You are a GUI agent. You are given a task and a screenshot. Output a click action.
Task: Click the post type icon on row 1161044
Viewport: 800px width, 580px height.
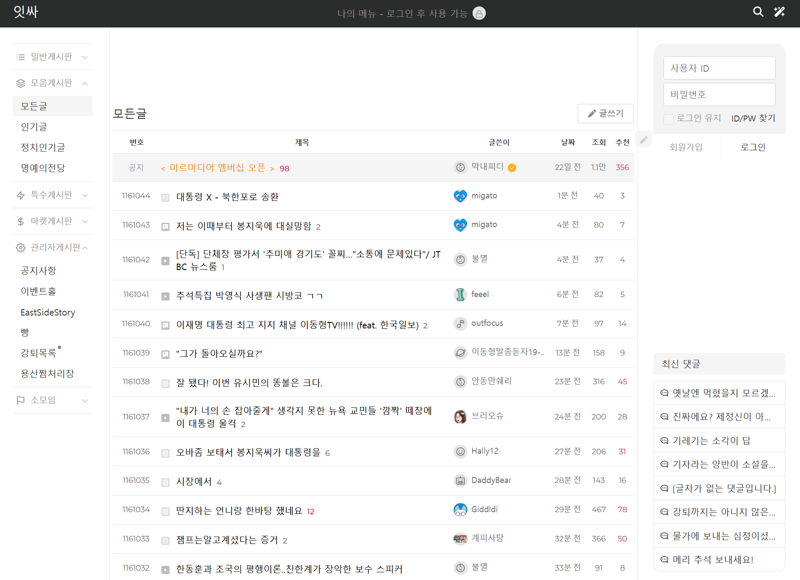(x=165, y=197)
